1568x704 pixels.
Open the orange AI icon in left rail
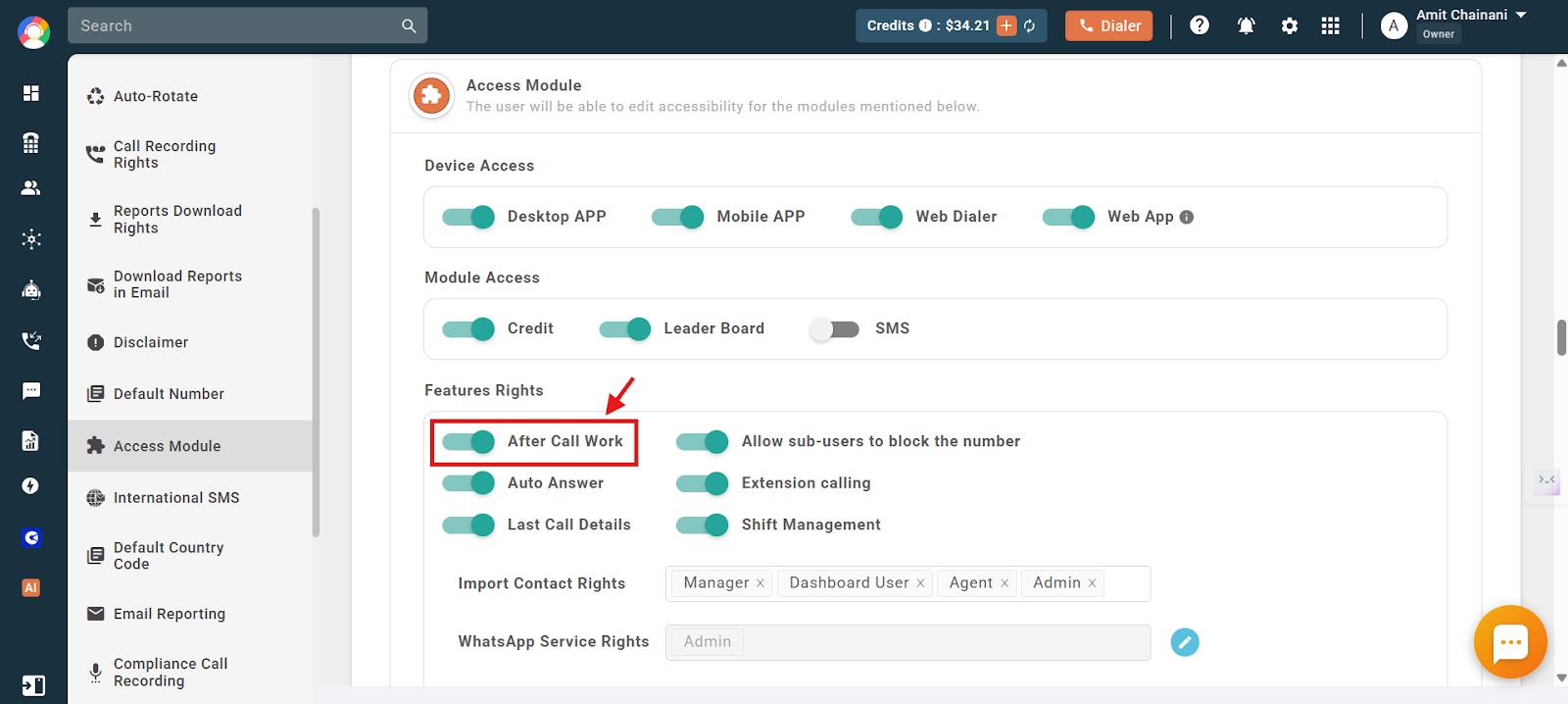[x=31, y=588]
